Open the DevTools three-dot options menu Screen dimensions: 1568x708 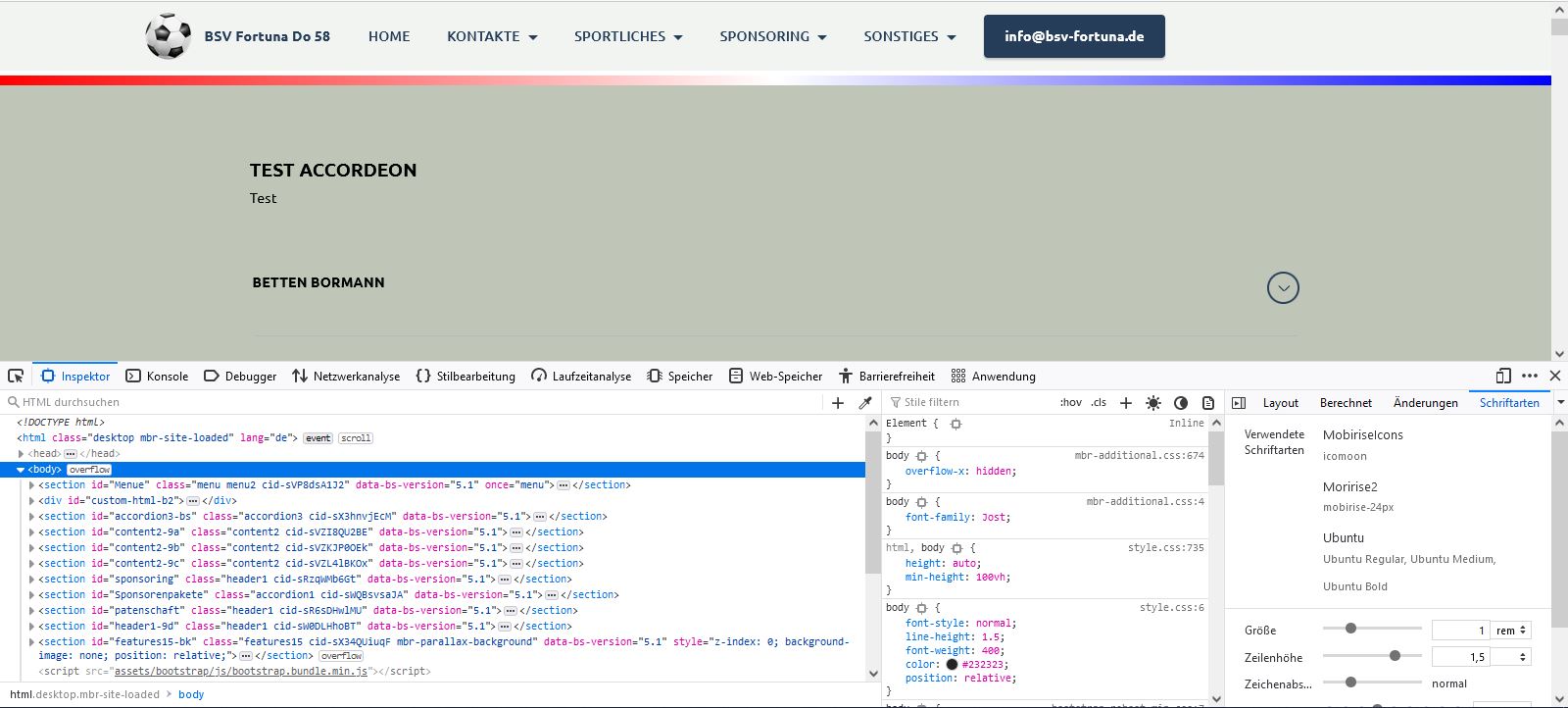coord(1530,376)
